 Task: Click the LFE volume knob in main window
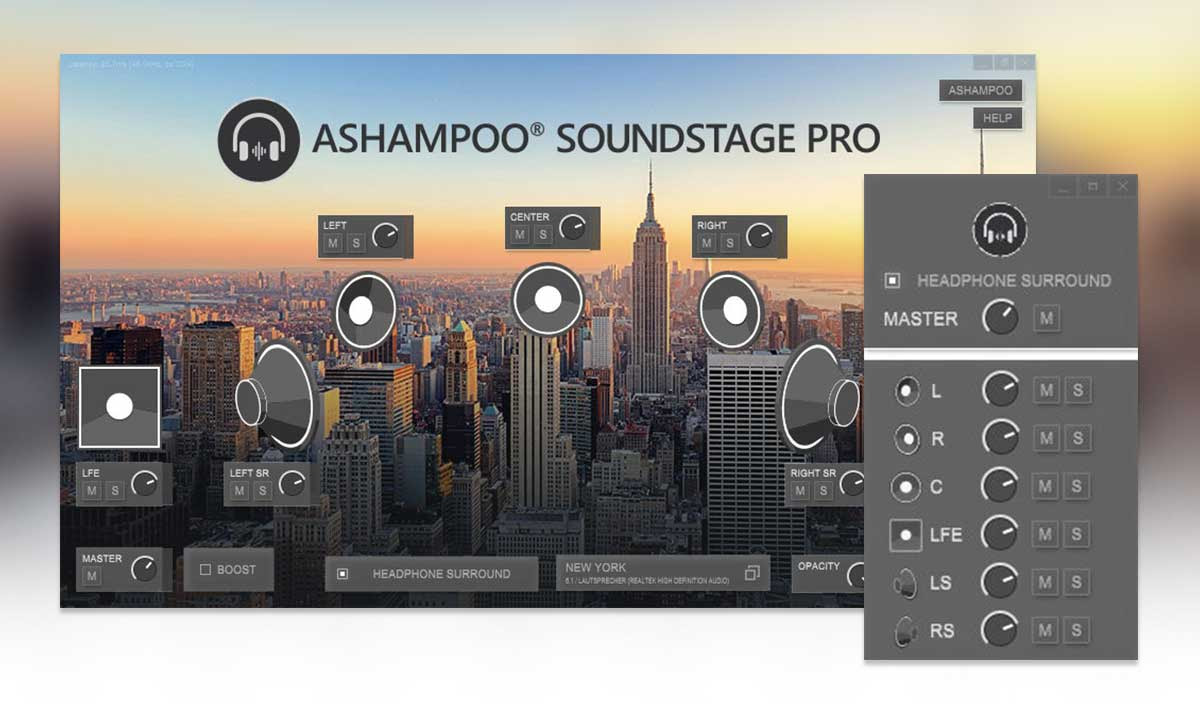145,484
